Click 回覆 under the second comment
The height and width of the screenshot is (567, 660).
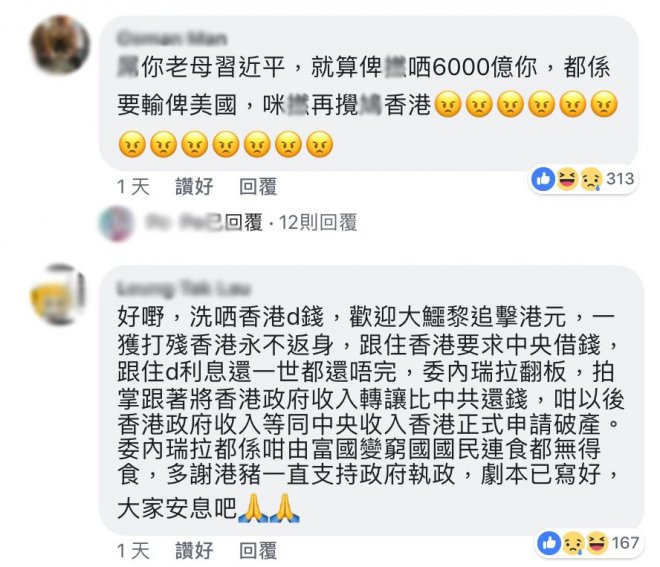coord(258,551)
